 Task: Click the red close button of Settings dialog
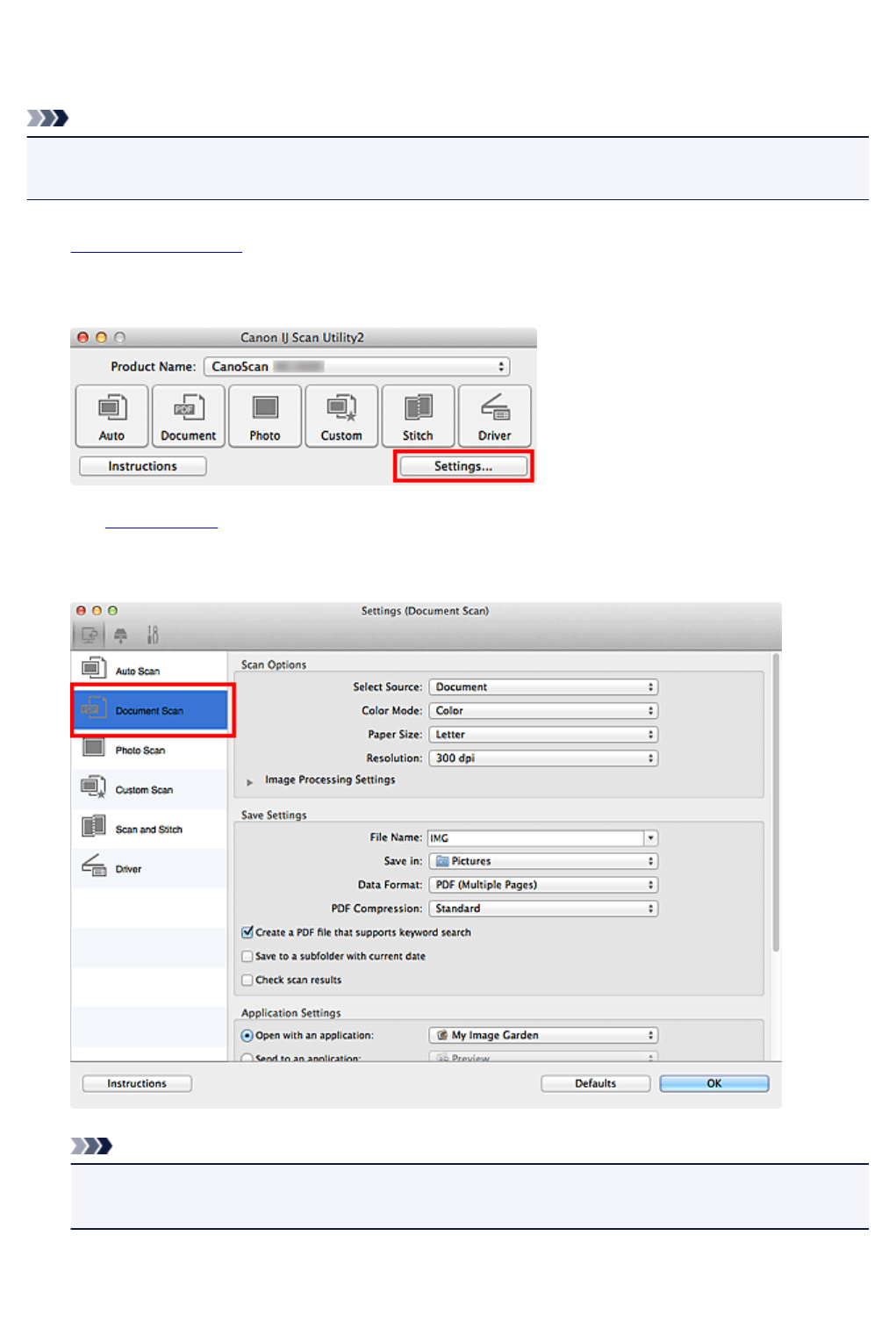point(82,611)
